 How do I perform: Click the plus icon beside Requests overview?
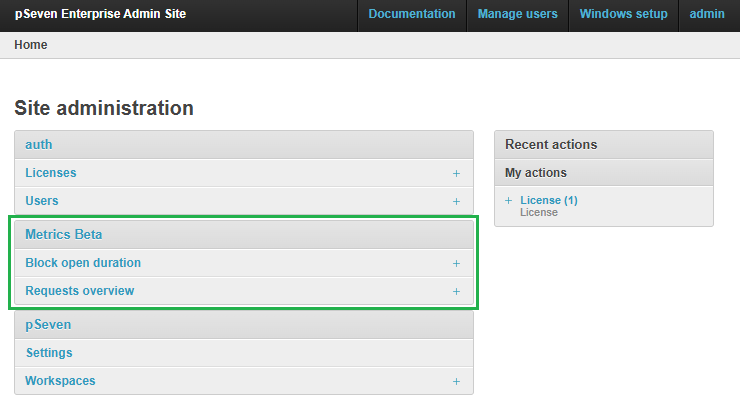coord(456,291)
